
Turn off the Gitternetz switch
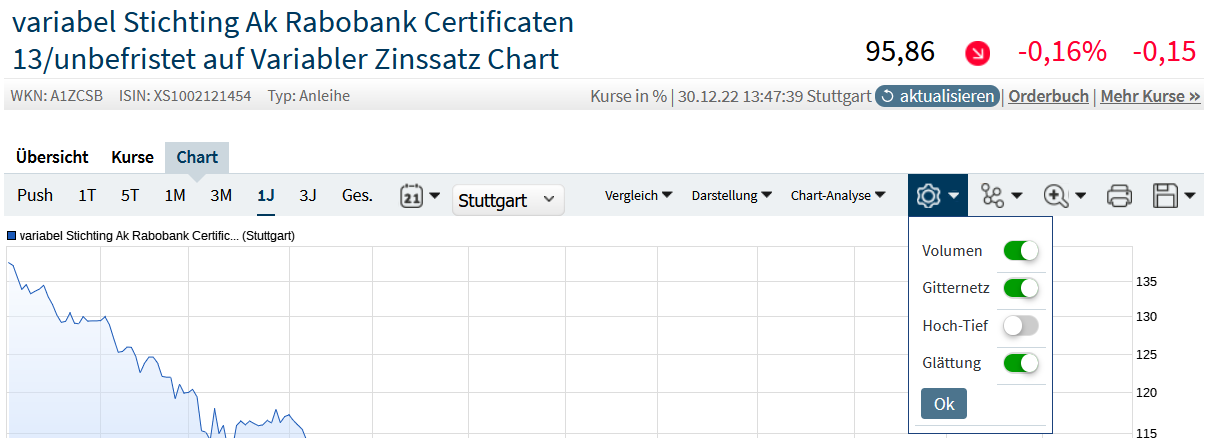point(1021,288)
